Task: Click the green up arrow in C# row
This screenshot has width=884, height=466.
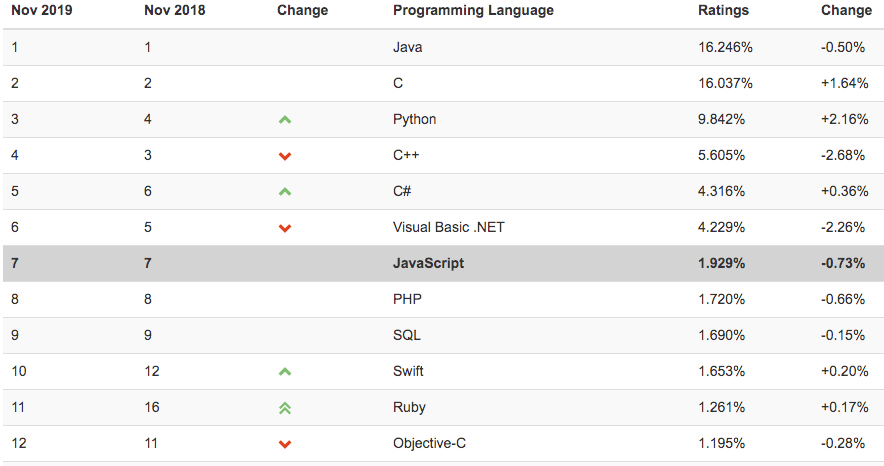Action: pyautogui.click(x=285, y=192)
